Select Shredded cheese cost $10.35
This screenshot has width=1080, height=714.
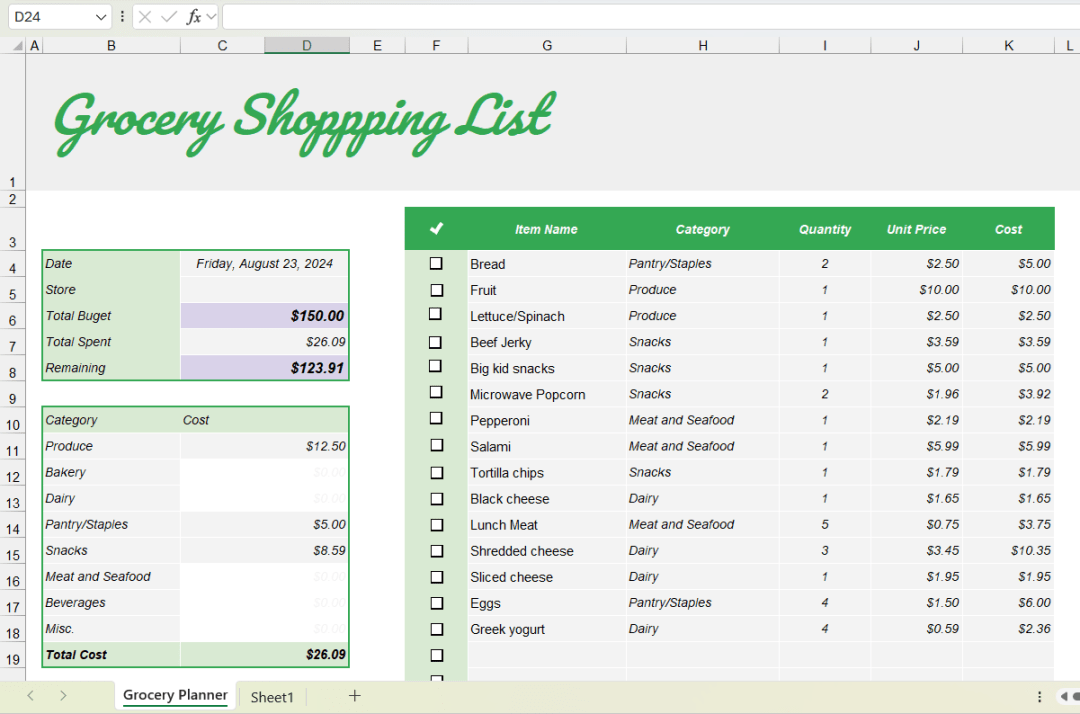point(1008,551)
